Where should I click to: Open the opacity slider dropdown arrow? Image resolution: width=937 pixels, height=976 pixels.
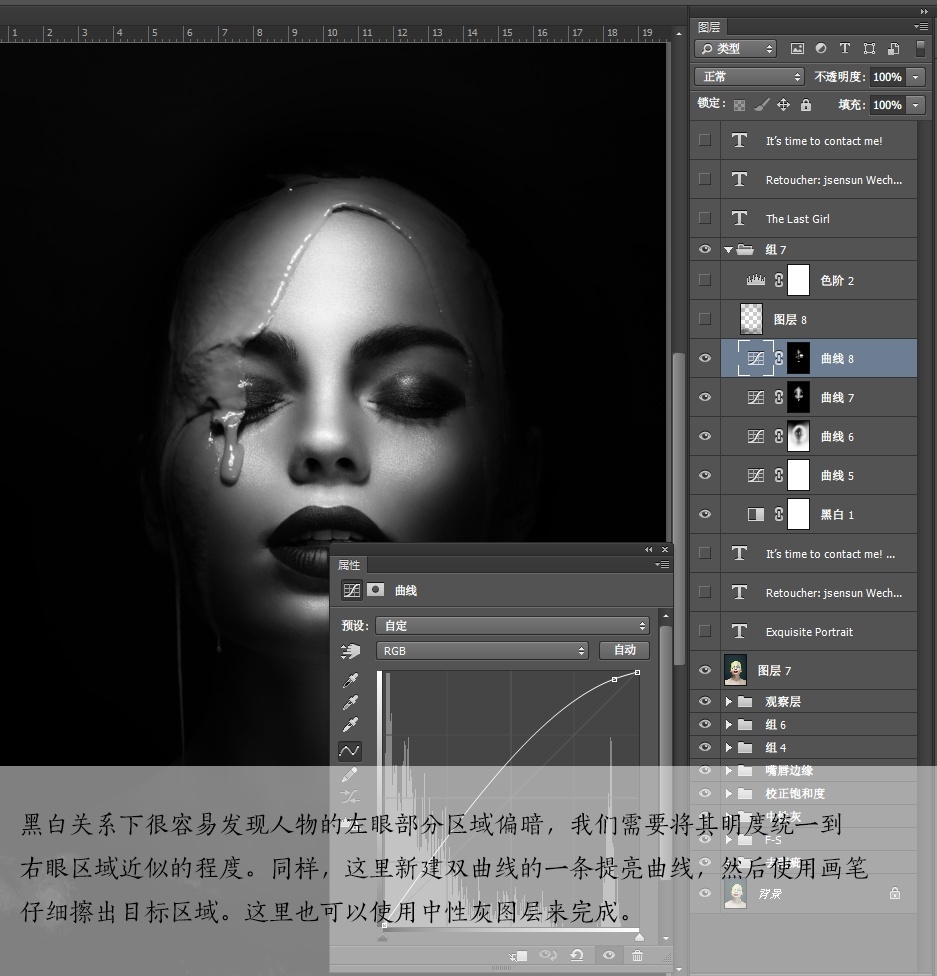[915, 77]
